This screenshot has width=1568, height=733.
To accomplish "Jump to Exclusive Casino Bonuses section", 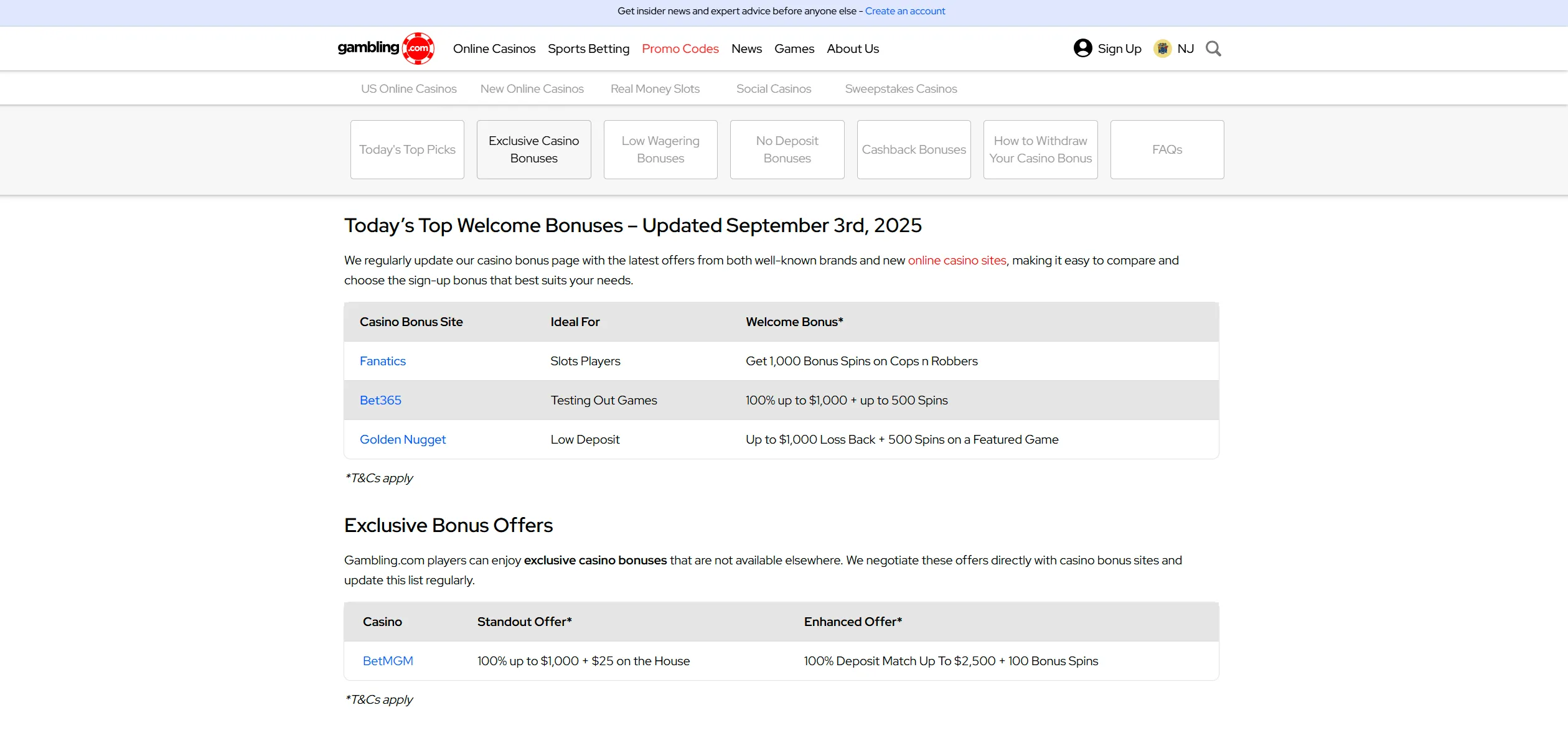I will click(x=534, y=149).
